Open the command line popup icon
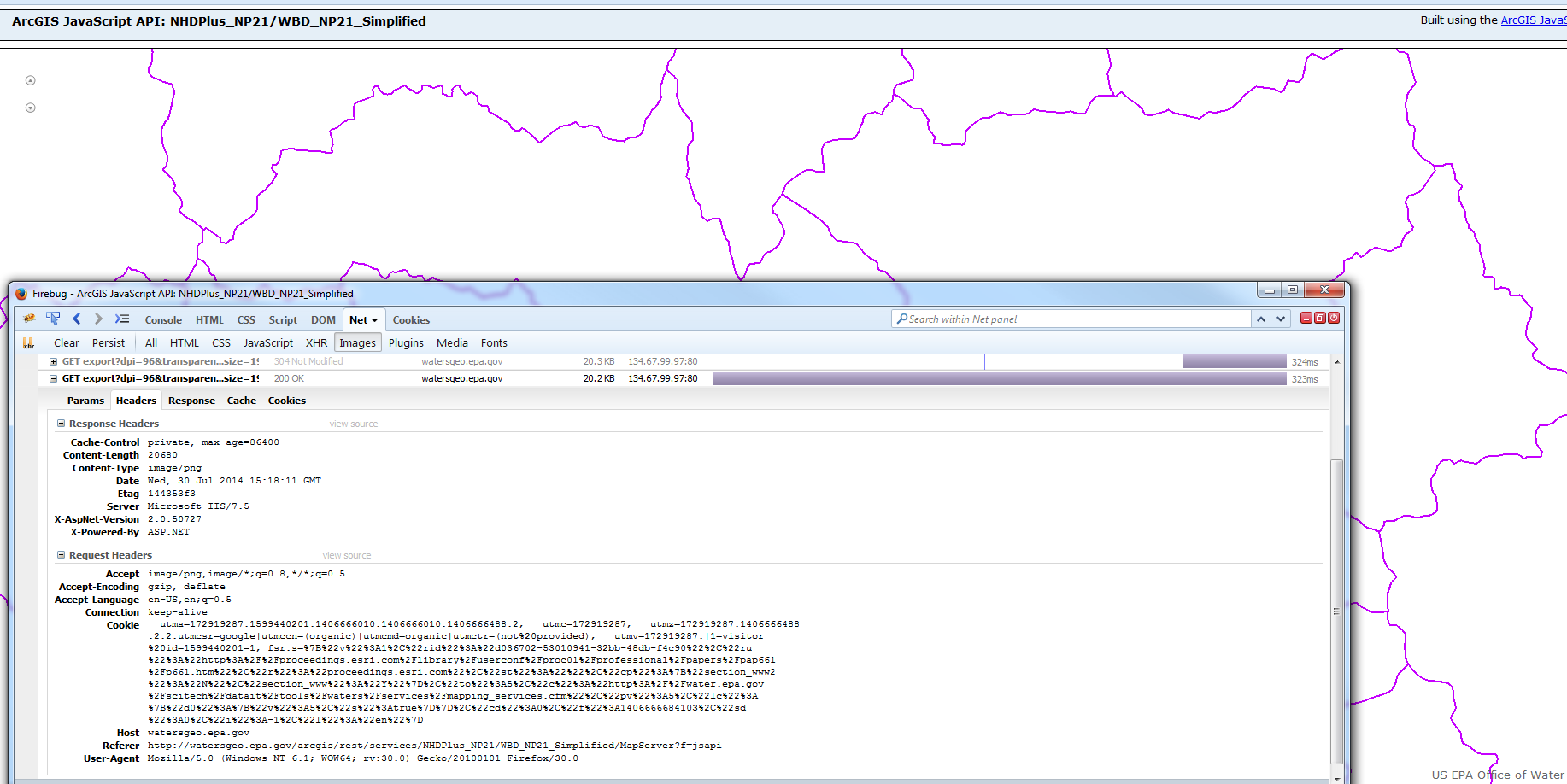 coord(122,319)
